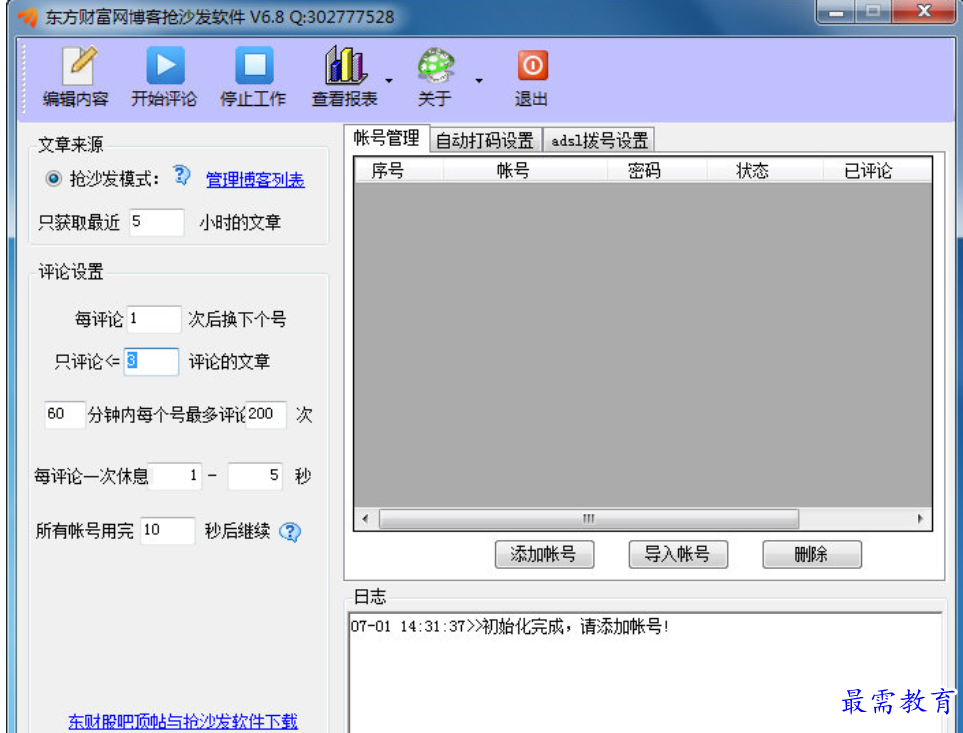Click the 200 次 max comments field

coord(266,414)
